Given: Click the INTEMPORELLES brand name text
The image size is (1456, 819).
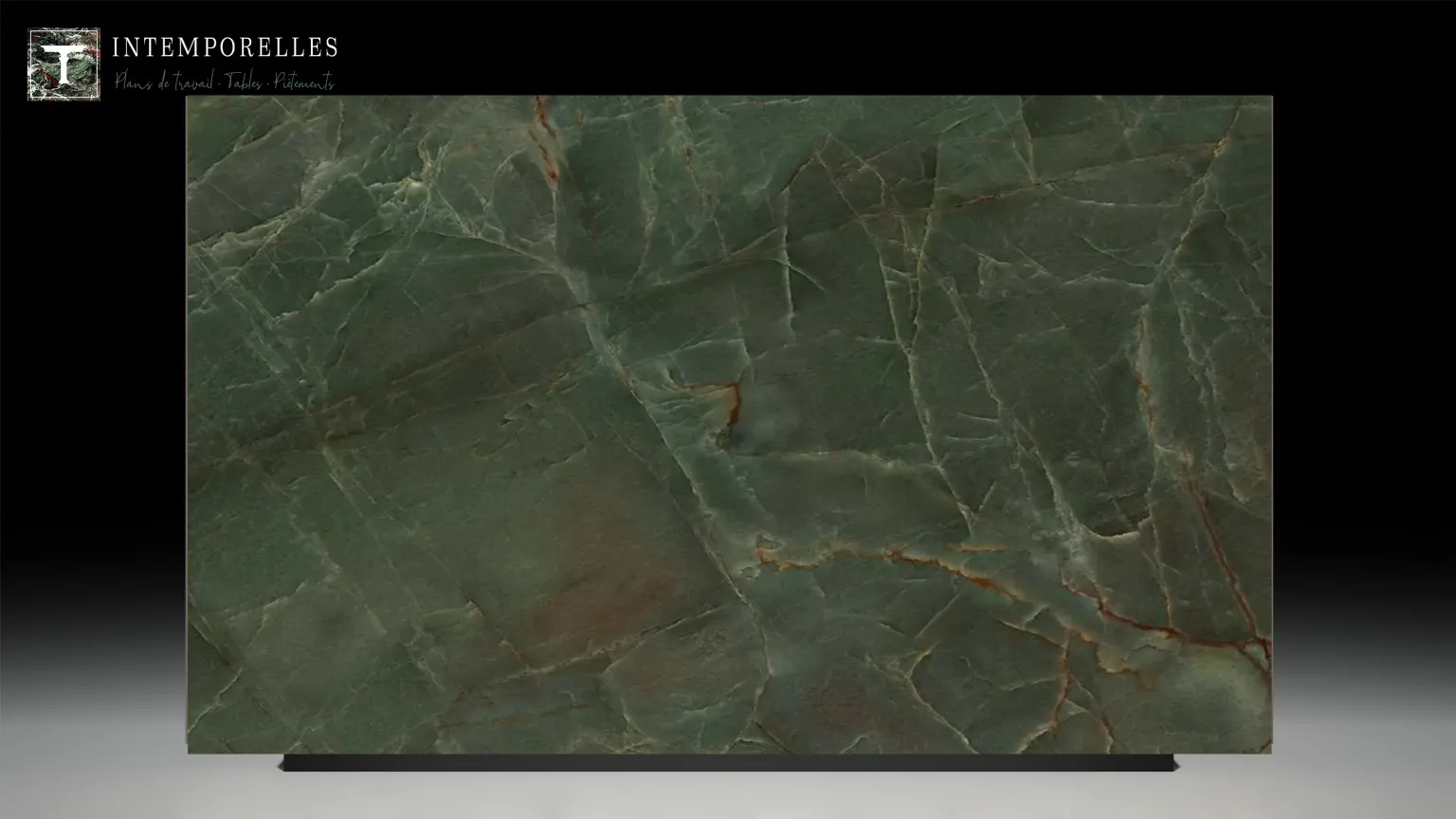Looking at the screenshot, I should 225,46.
